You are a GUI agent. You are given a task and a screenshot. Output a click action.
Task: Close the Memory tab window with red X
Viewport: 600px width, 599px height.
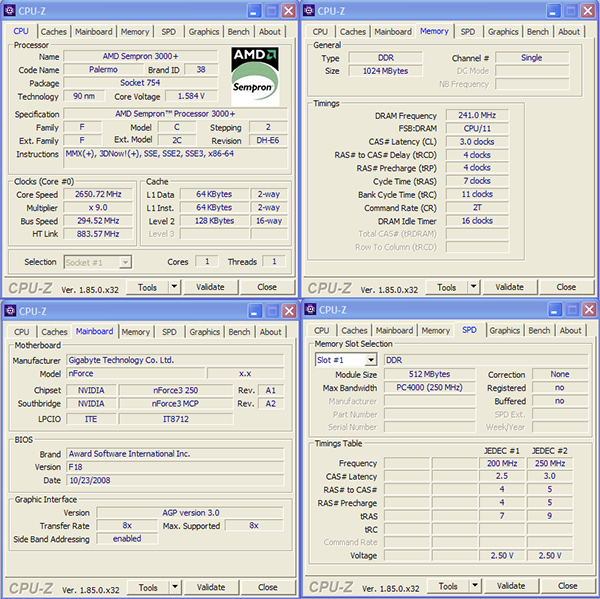588,11
